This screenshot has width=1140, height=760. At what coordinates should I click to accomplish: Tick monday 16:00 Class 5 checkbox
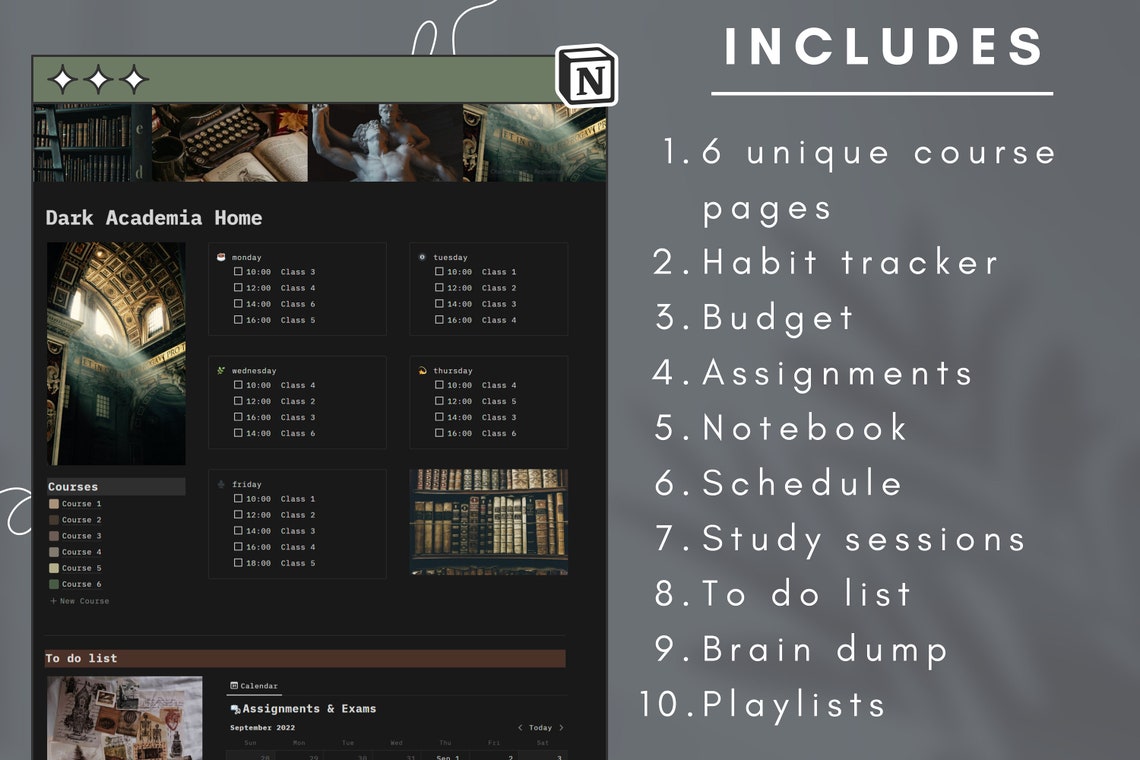(x=238, y=319)
